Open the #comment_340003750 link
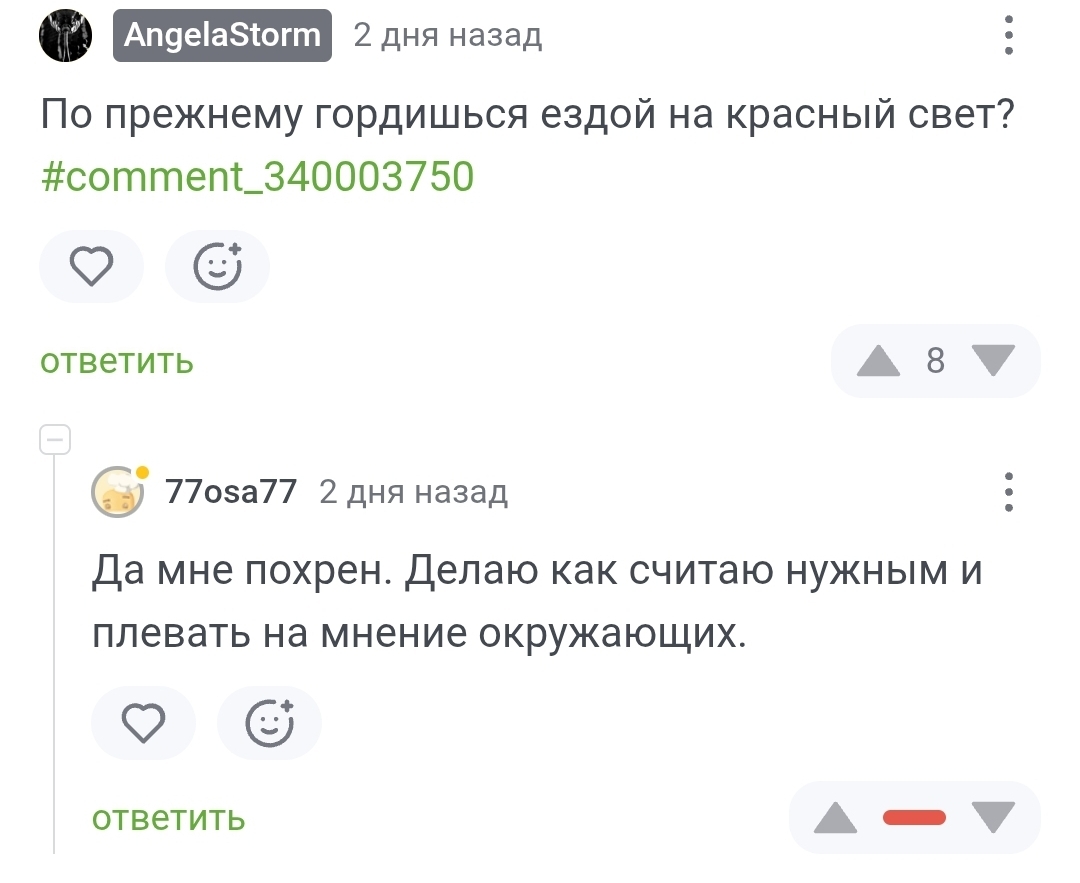The image size is (1080, 883). [257, 177]
